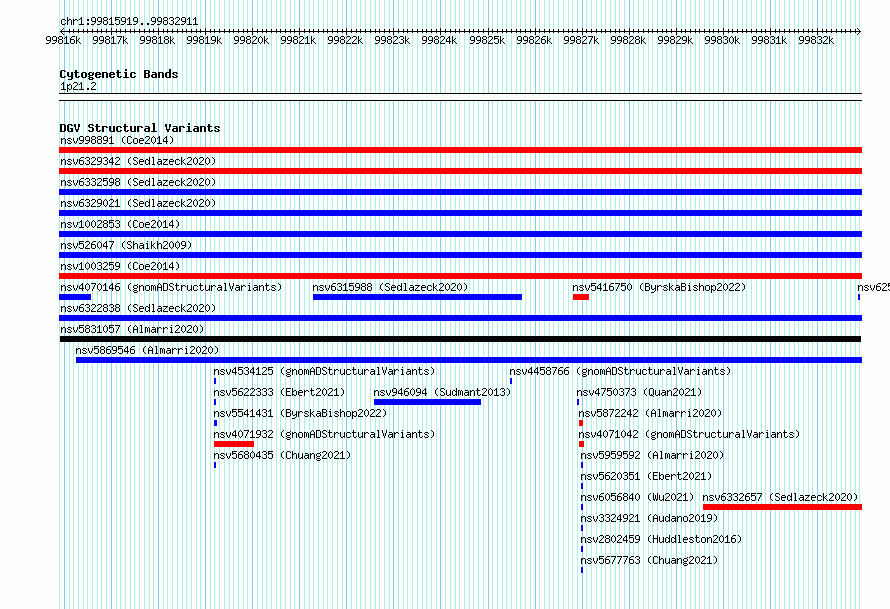Click the 99824k ruler tick label
Screen dimensions: 890x609
(439, 40)
